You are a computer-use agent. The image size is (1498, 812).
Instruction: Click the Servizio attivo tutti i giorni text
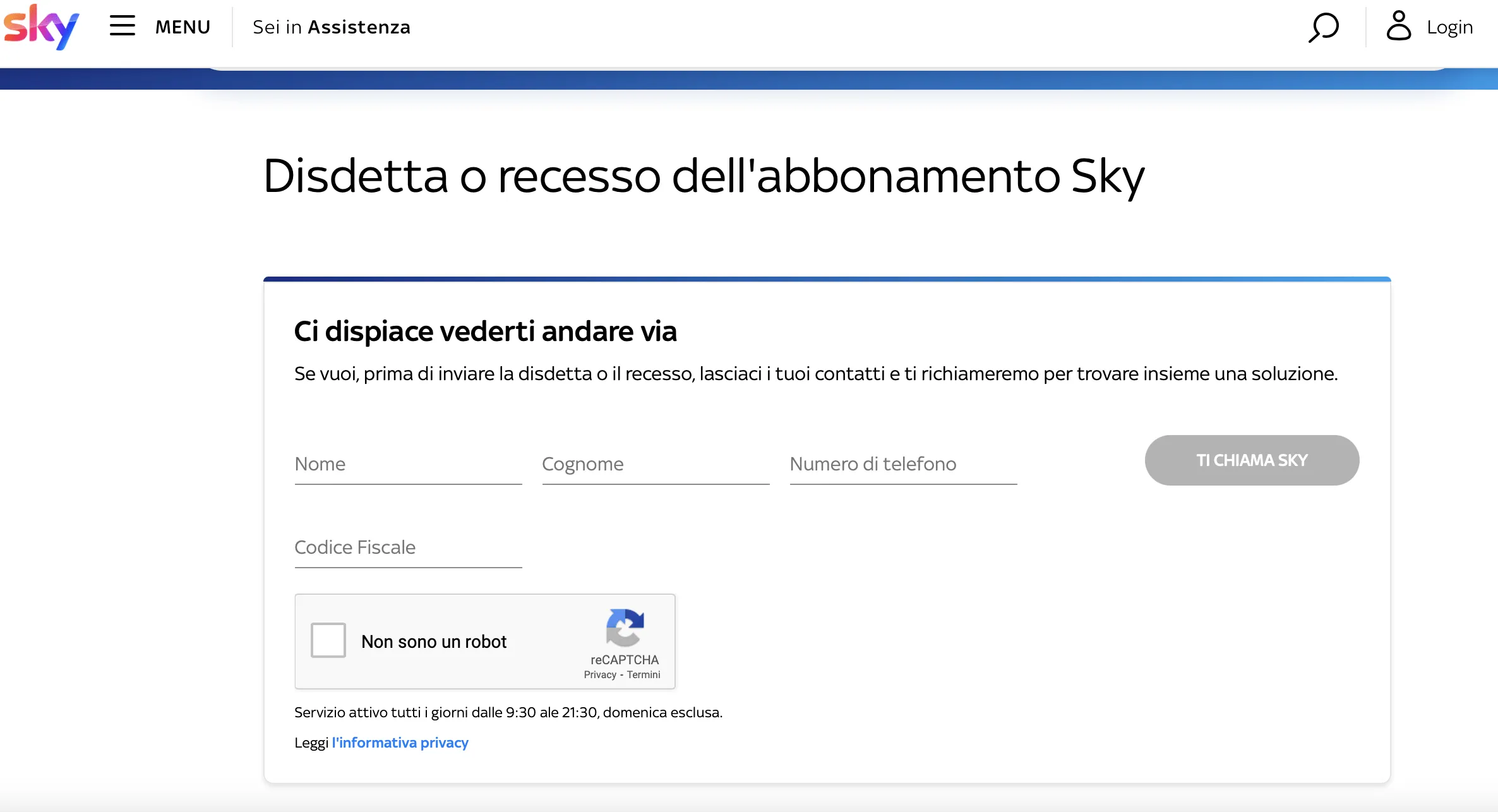[x=508, y=712]
